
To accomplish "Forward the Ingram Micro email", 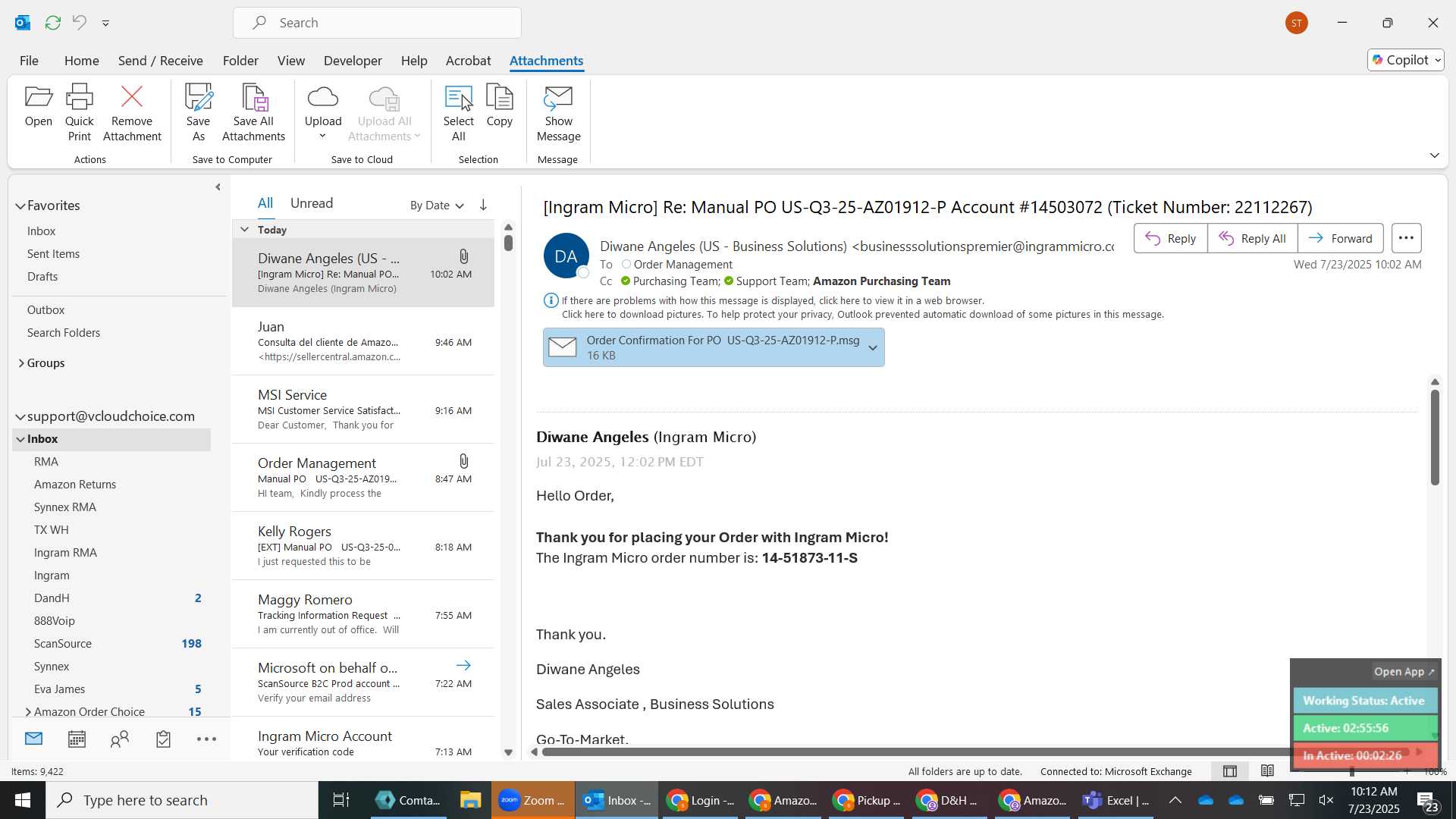I will coord(1340,238).
